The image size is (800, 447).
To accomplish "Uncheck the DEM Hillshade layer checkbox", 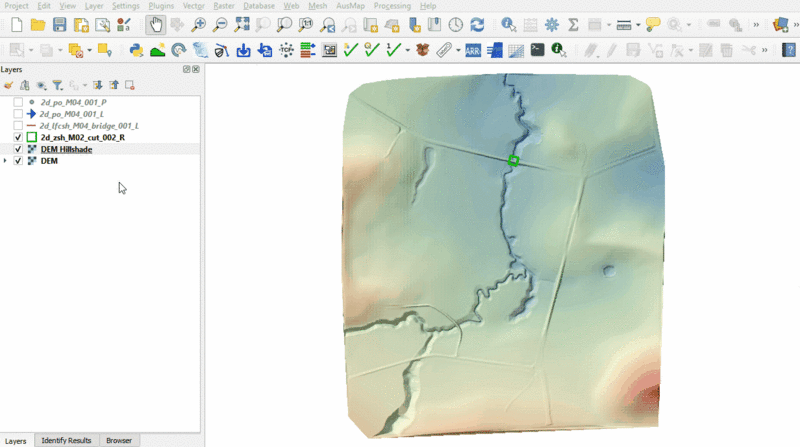I will tap(18, 149).
